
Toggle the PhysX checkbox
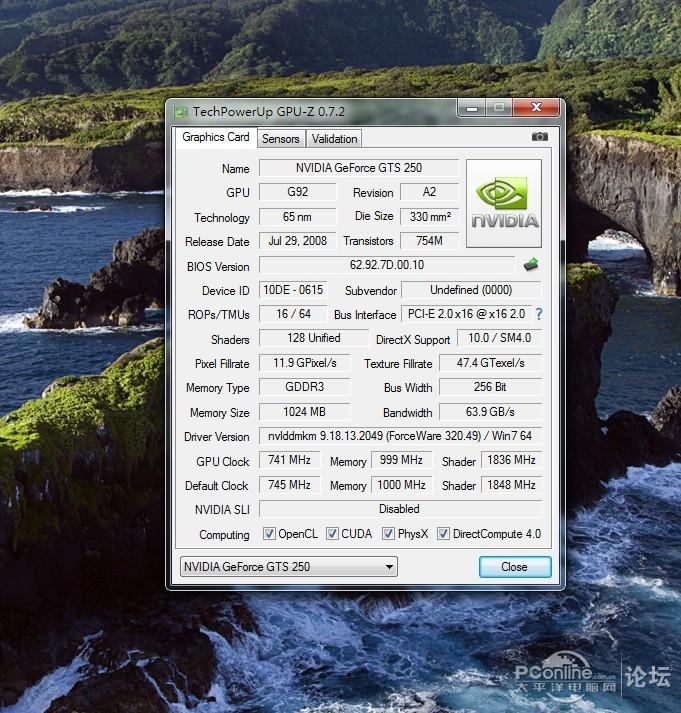(x=388, y=533)
